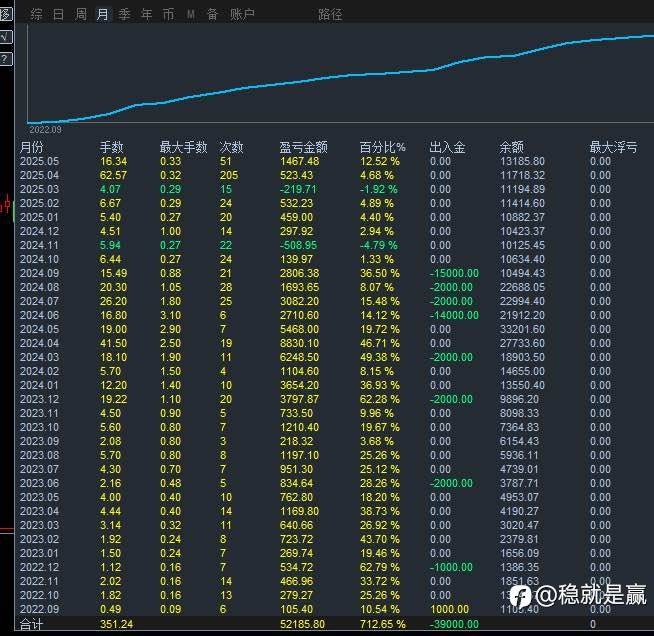Click the candlestick on left chart edge
Viewport: 654px width, 636px height.
click(x=6, y=204)
